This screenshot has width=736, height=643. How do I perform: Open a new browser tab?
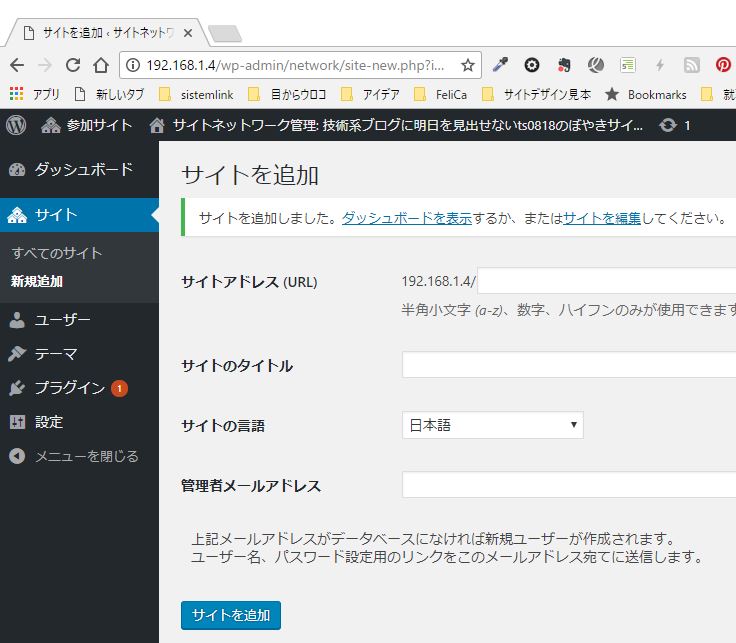tap(225, 33)
